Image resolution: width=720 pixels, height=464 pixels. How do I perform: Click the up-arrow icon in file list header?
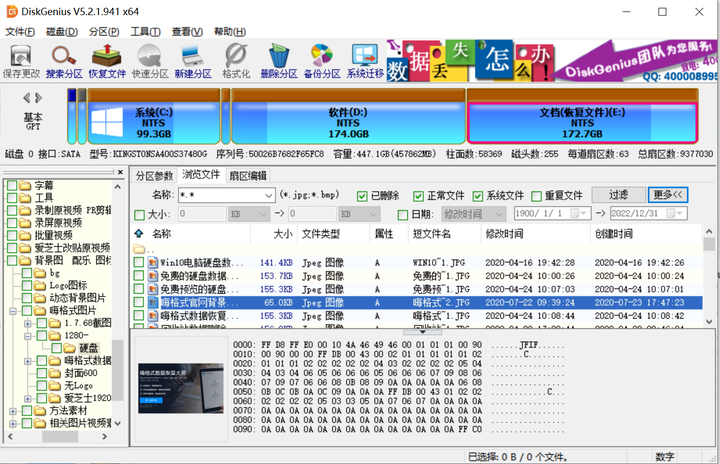(x=139, y=233)
